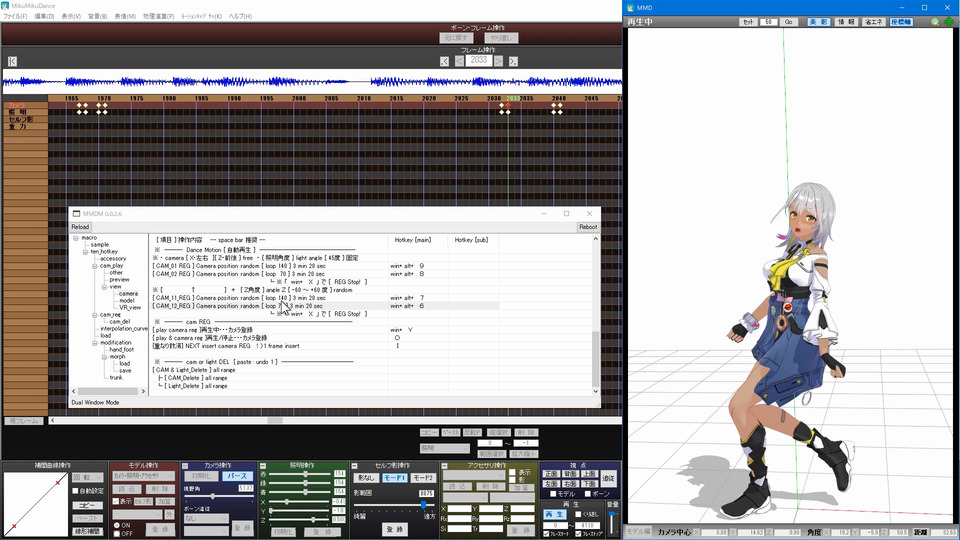Jump to first frame with |< button

[x=12, y=61]
